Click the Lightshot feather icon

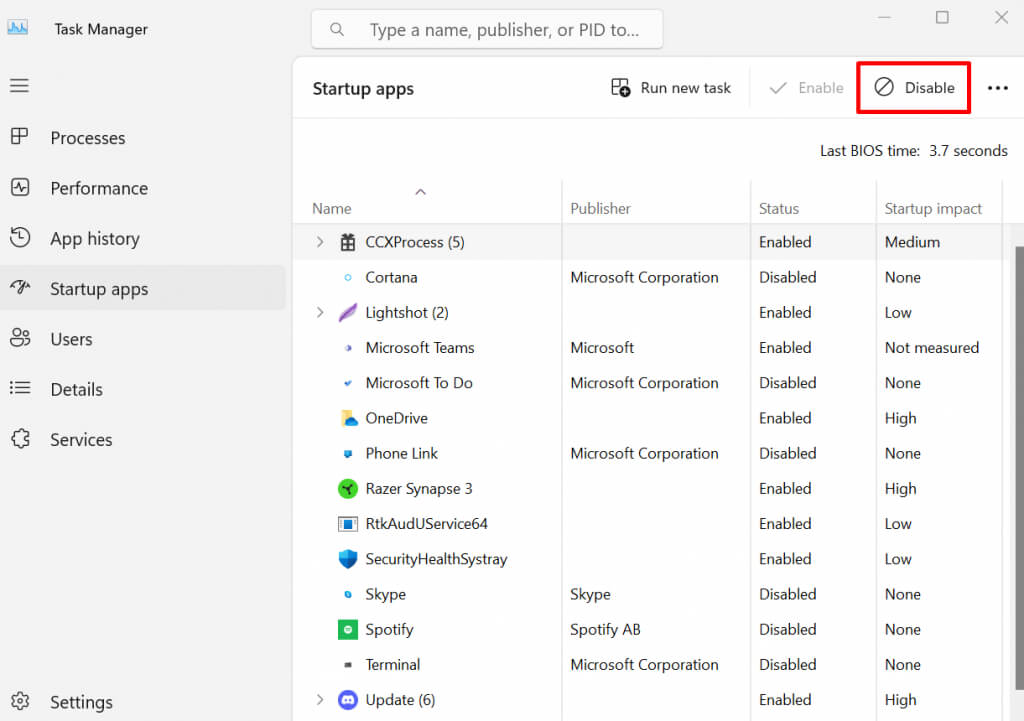347,313
